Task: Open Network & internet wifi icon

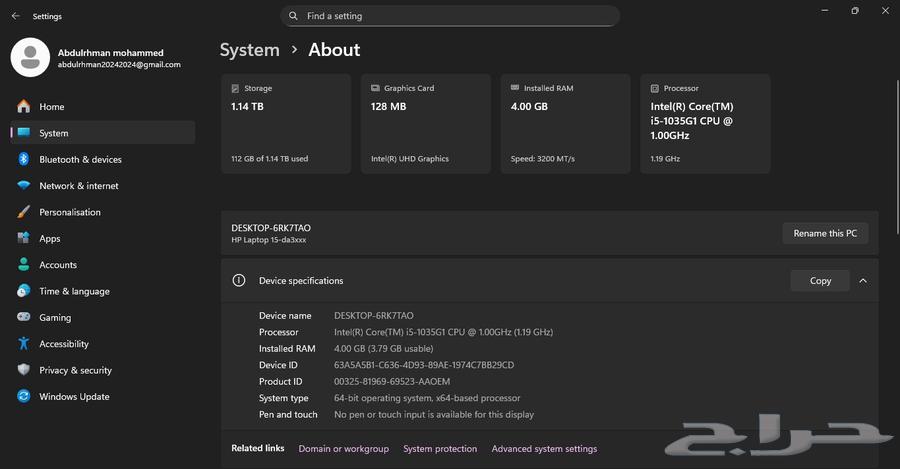Action: (x=23, y=186)
